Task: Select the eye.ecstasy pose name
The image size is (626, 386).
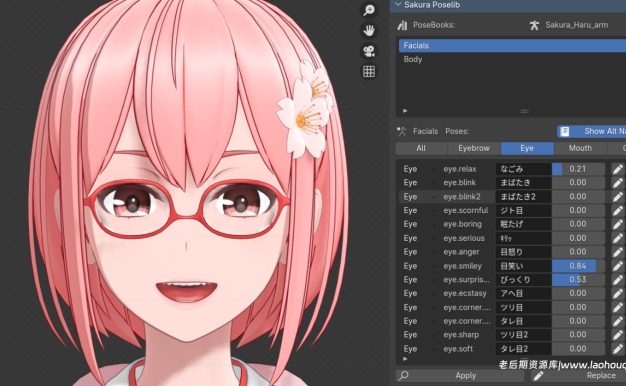Action: coord(465,294)
